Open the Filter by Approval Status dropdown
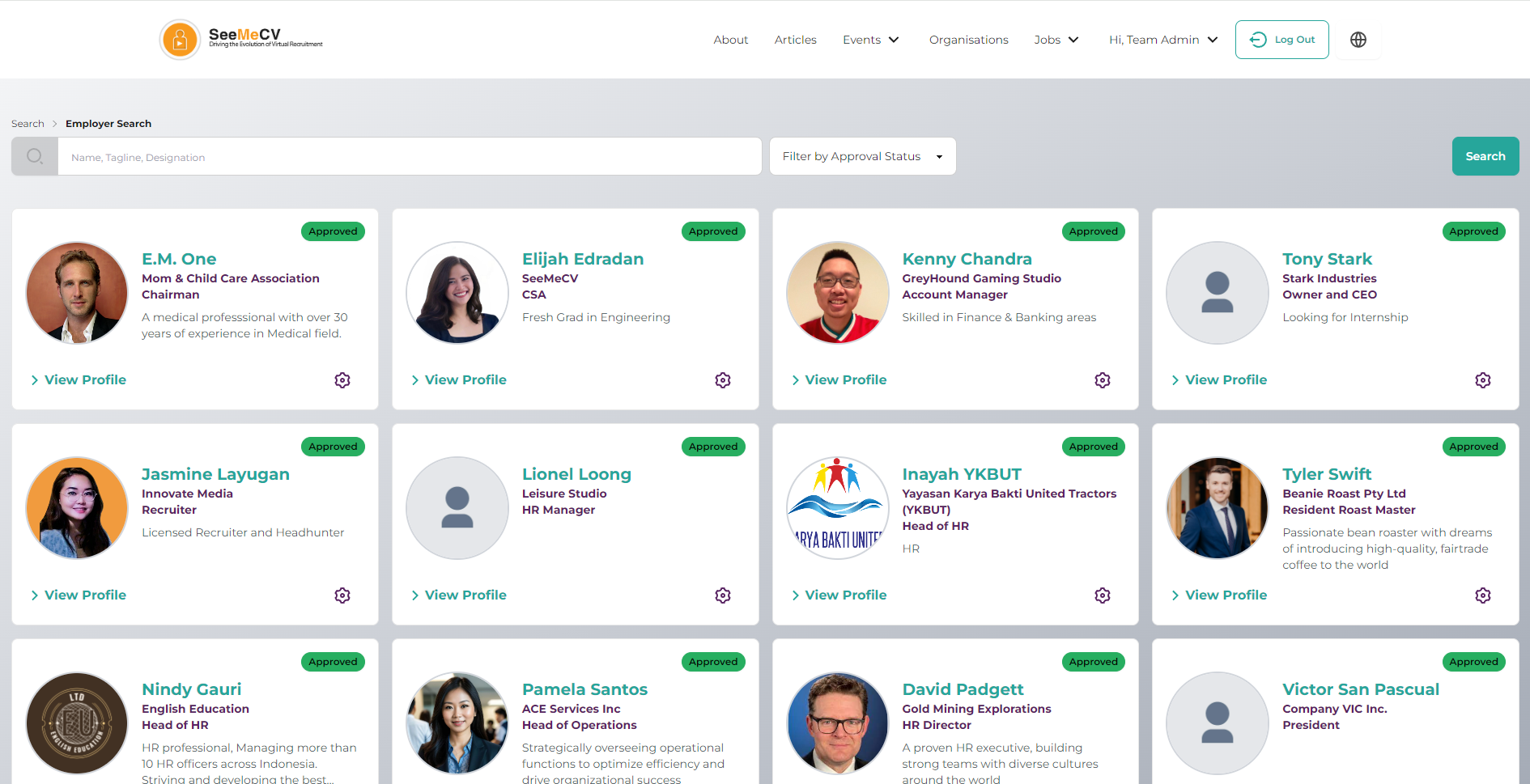The width and height of the screenshot is (1530, 784). (863, 156)
